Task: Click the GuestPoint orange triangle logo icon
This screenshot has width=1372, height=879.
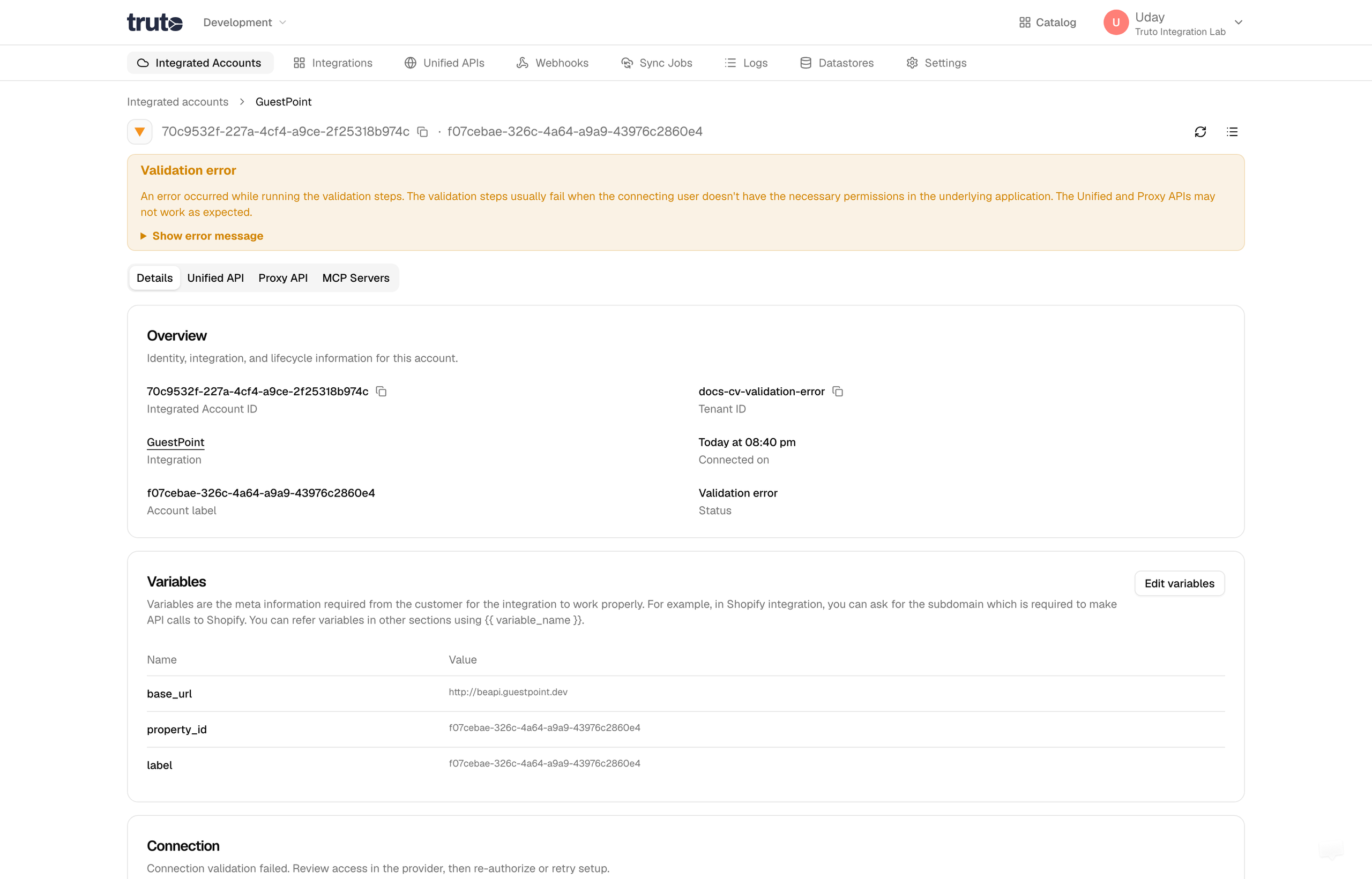Action: 139,132
